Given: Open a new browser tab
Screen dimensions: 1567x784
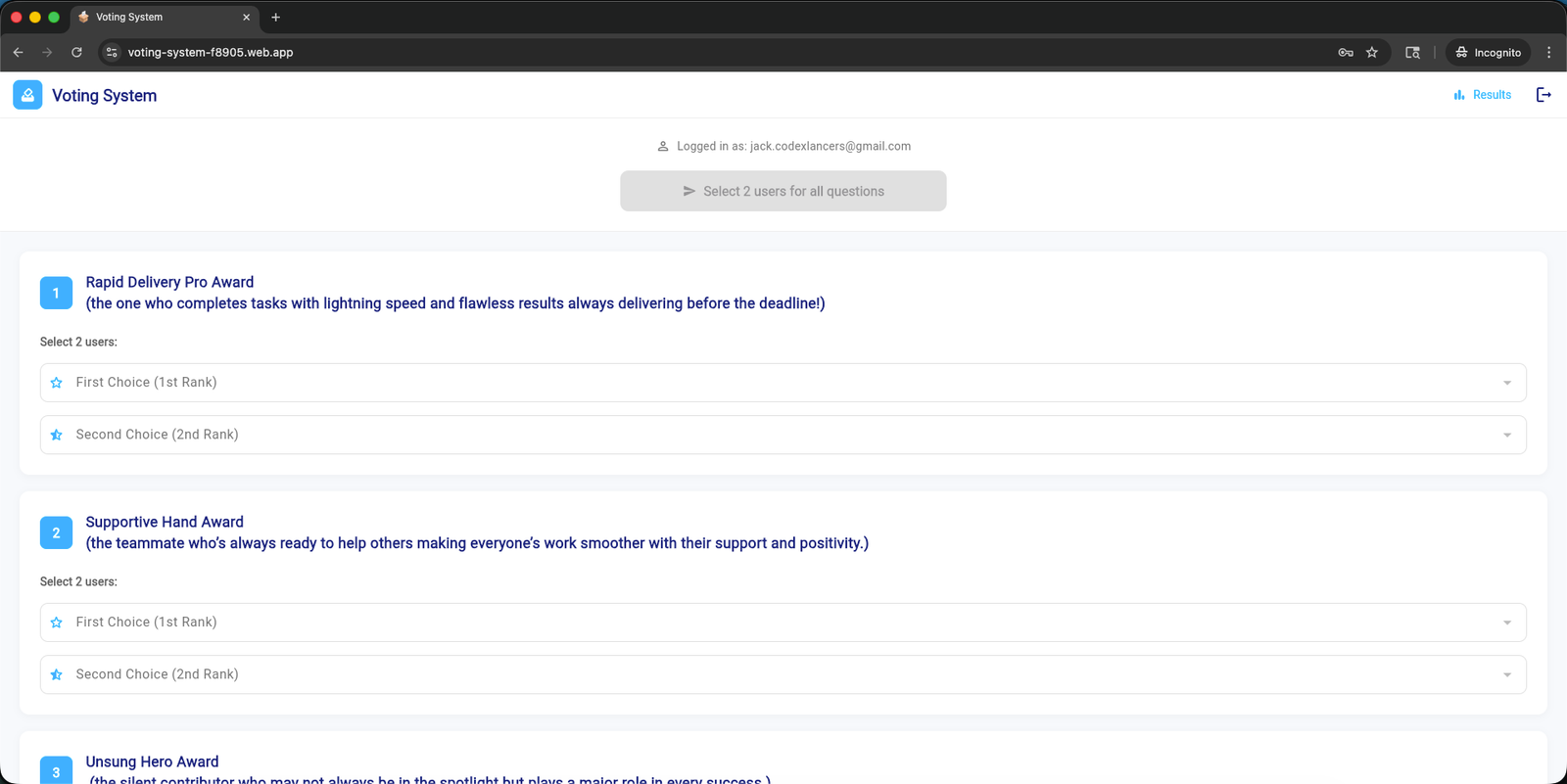Looking at the screenshot, I should pos(275,17).
